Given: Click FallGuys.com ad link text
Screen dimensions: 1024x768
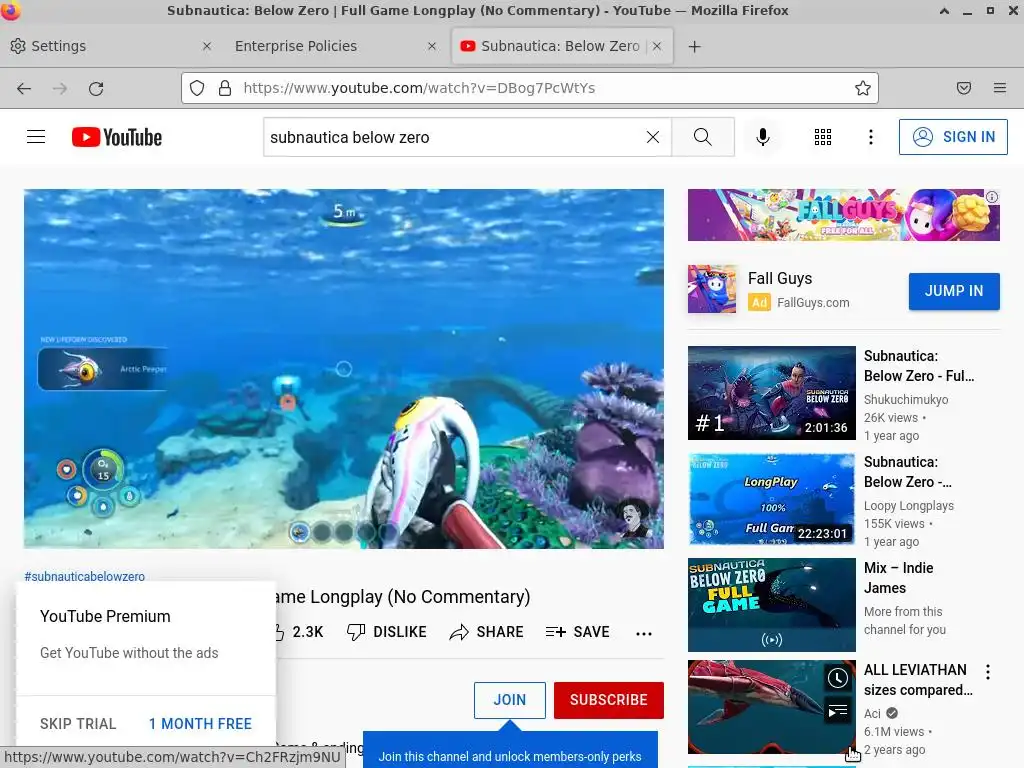Looking at the screenshot, I should click(813, 303).
